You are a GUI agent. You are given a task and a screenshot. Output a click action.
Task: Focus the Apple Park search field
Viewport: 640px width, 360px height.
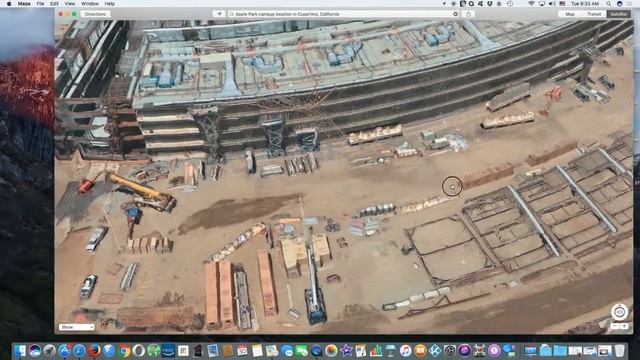343,14
